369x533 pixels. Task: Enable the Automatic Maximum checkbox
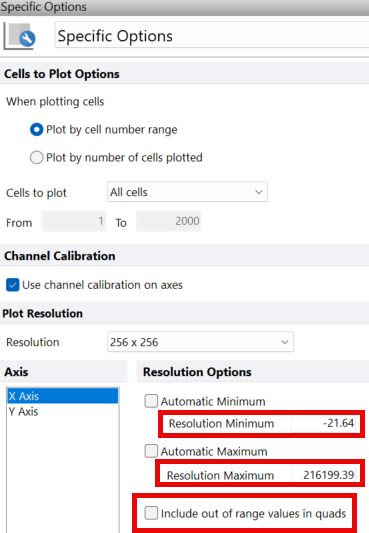[151, 451]
